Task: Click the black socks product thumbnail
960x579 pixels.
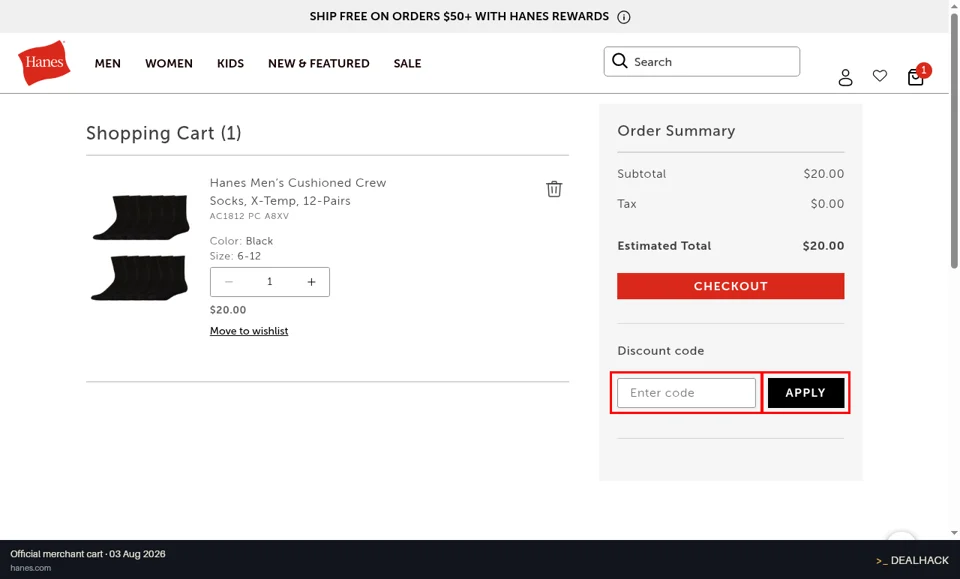Action: click(140, 247)
